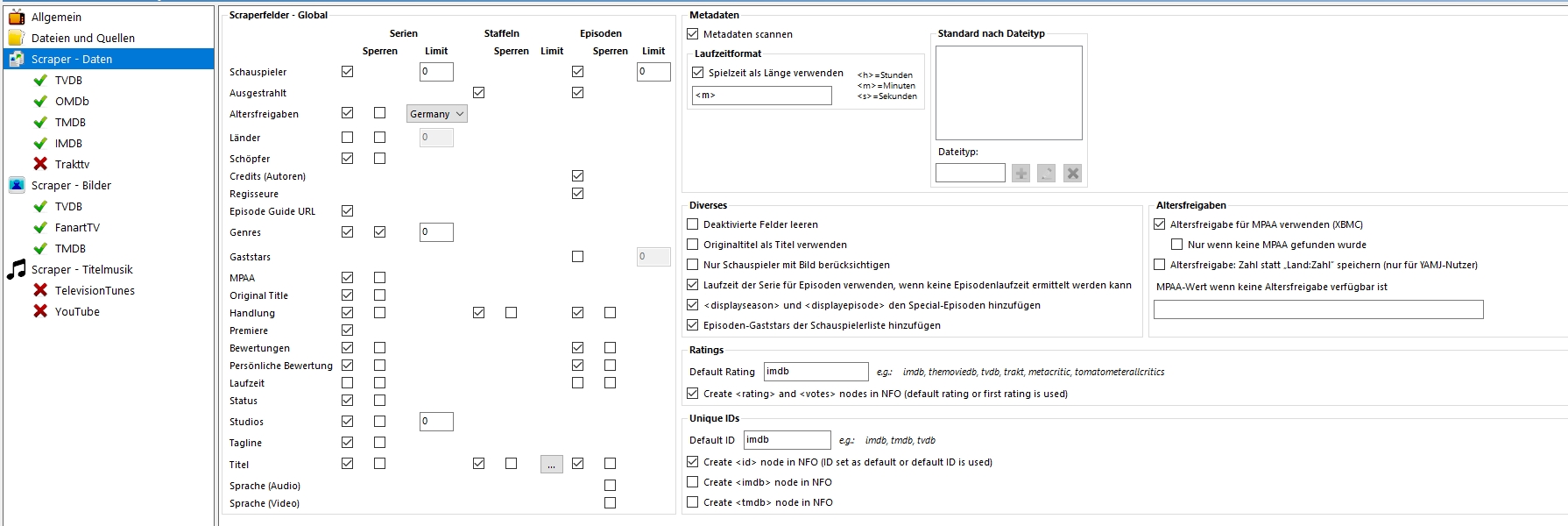Click the Scraper - Daten icon
Viewport: 1568px width, 526px height.
(x=17, y=59)
